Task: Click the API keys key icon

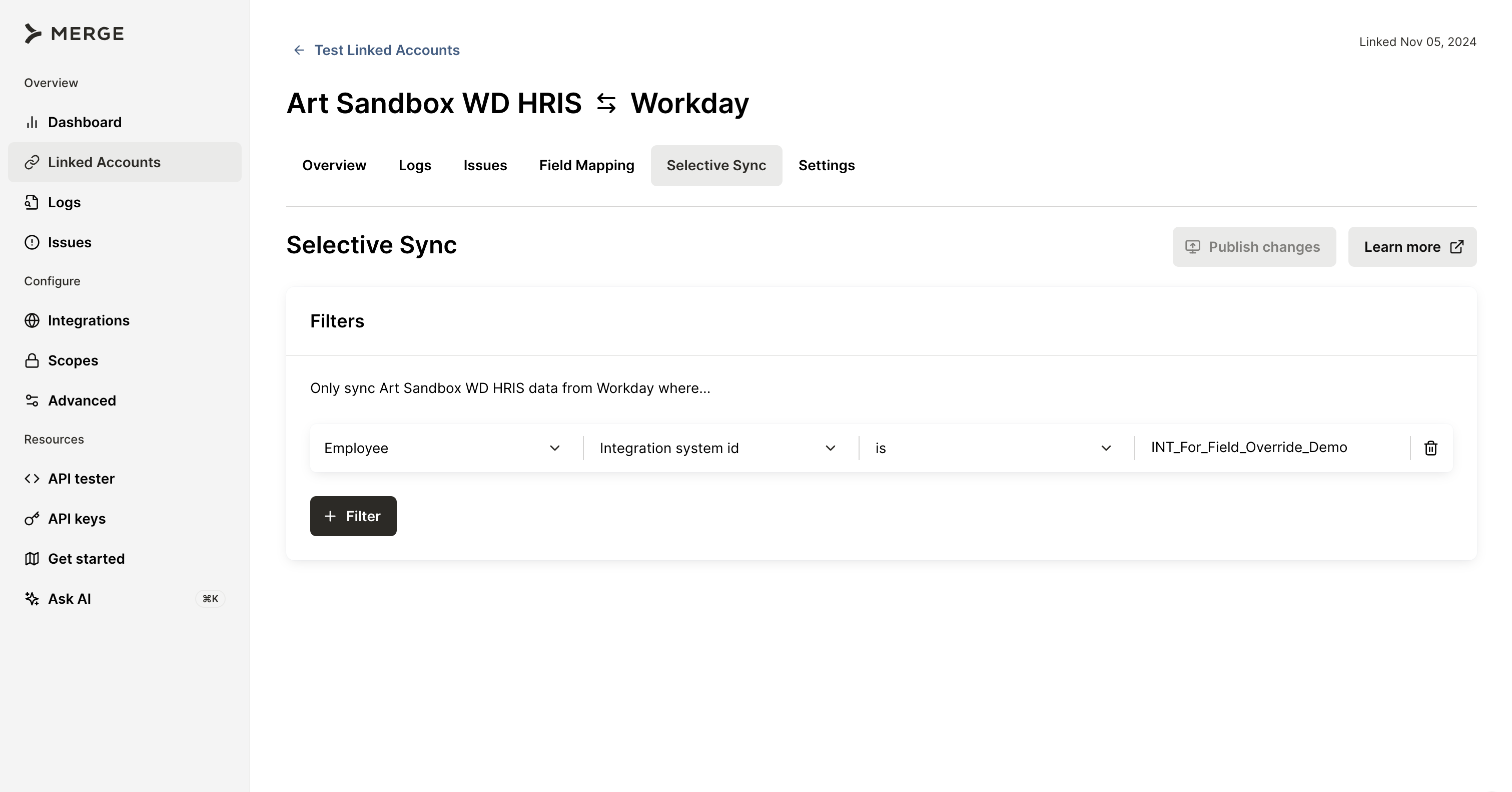Action: click(32, 519)
